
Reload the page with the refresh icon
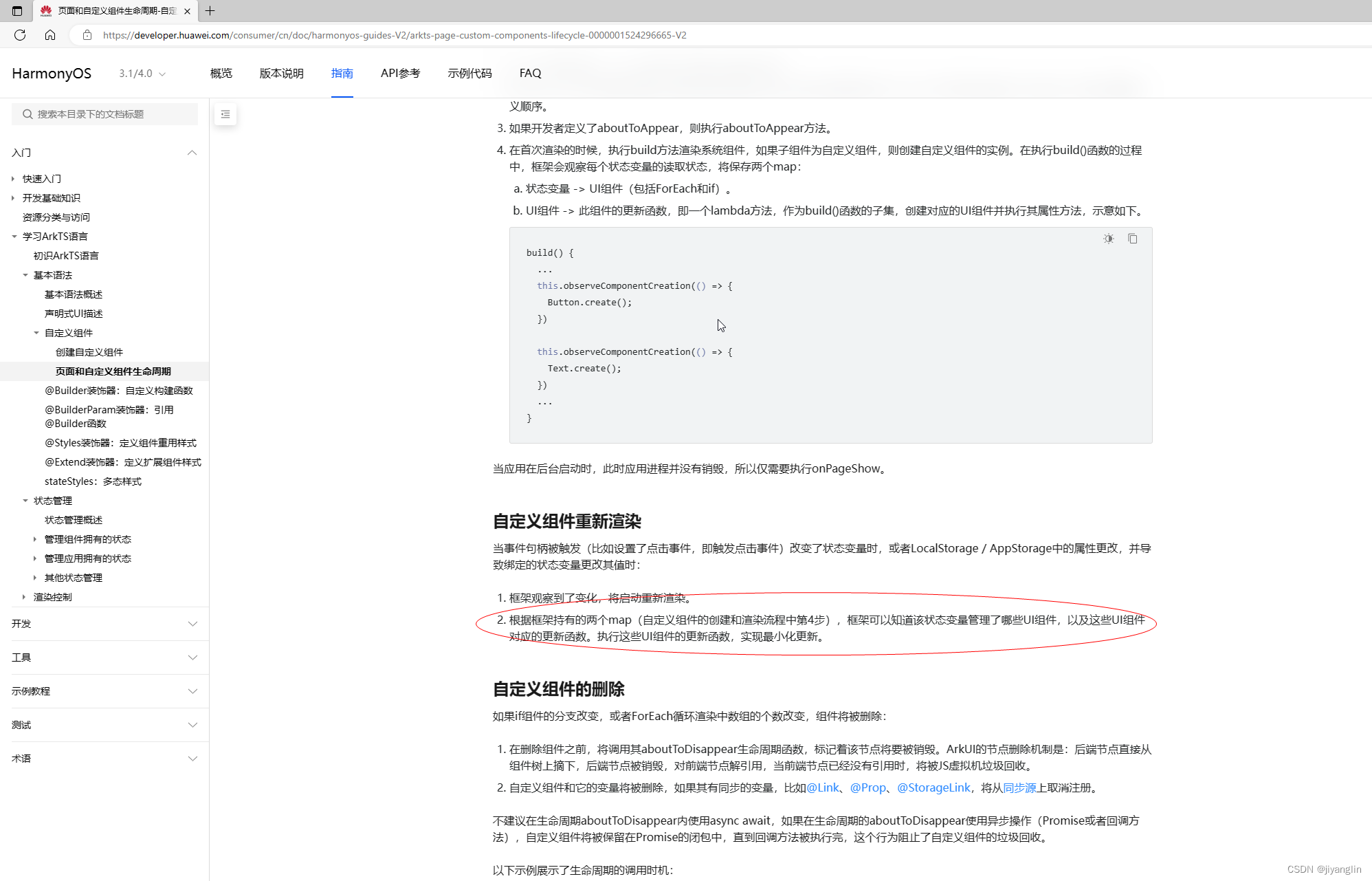(x=20, y=35)
